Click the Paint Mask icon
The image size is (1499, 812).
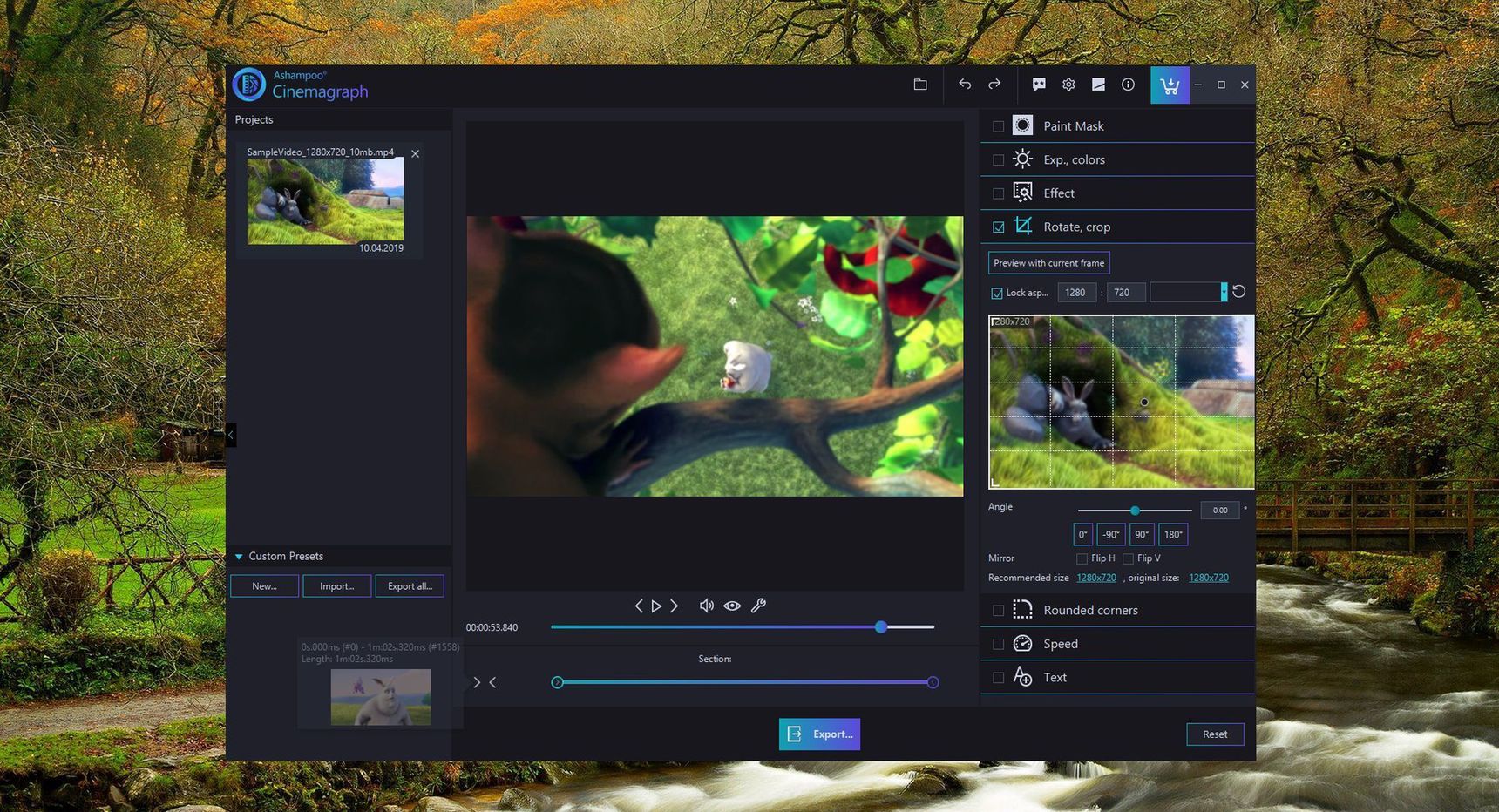point(1023,125)
